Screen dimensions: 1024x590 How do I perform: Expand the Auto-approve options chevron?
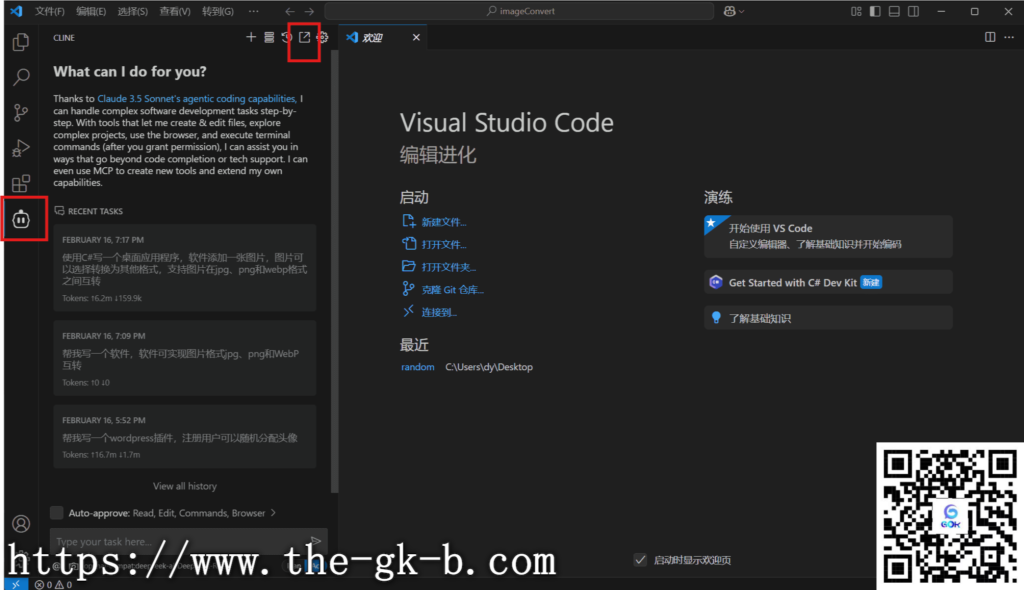point(273,513)
